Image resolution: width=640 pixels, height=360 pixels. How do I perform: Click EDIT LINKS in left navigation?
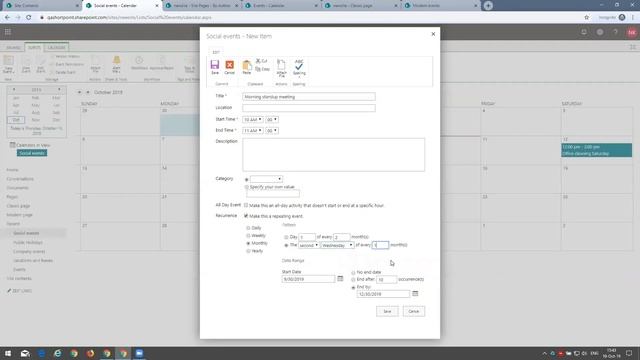pos(19,291)
